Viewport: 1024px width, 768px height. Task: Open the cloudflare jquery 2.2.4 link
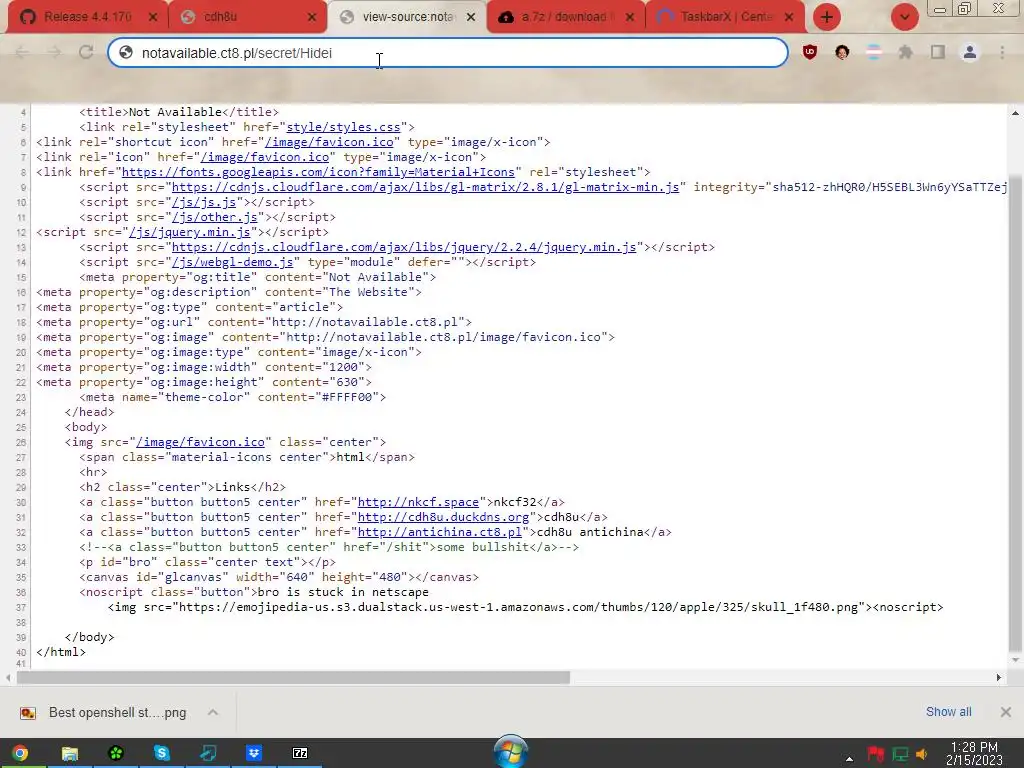(x=404, y=247)
